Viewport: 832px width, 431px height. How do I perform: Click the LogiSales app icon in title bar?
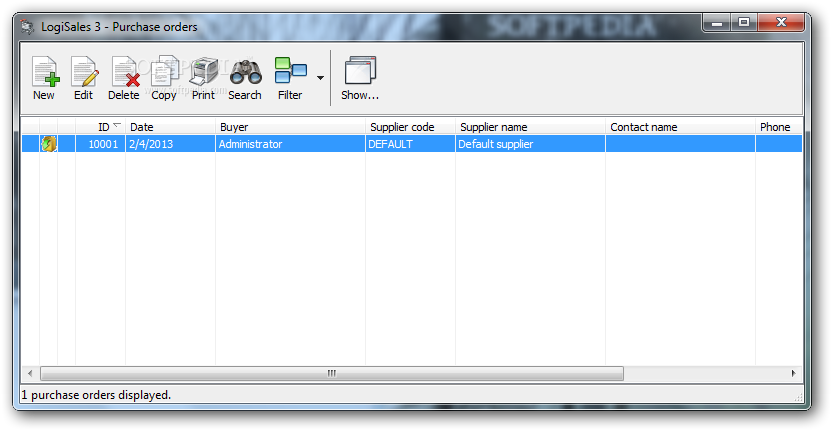(x=27, y=27)
